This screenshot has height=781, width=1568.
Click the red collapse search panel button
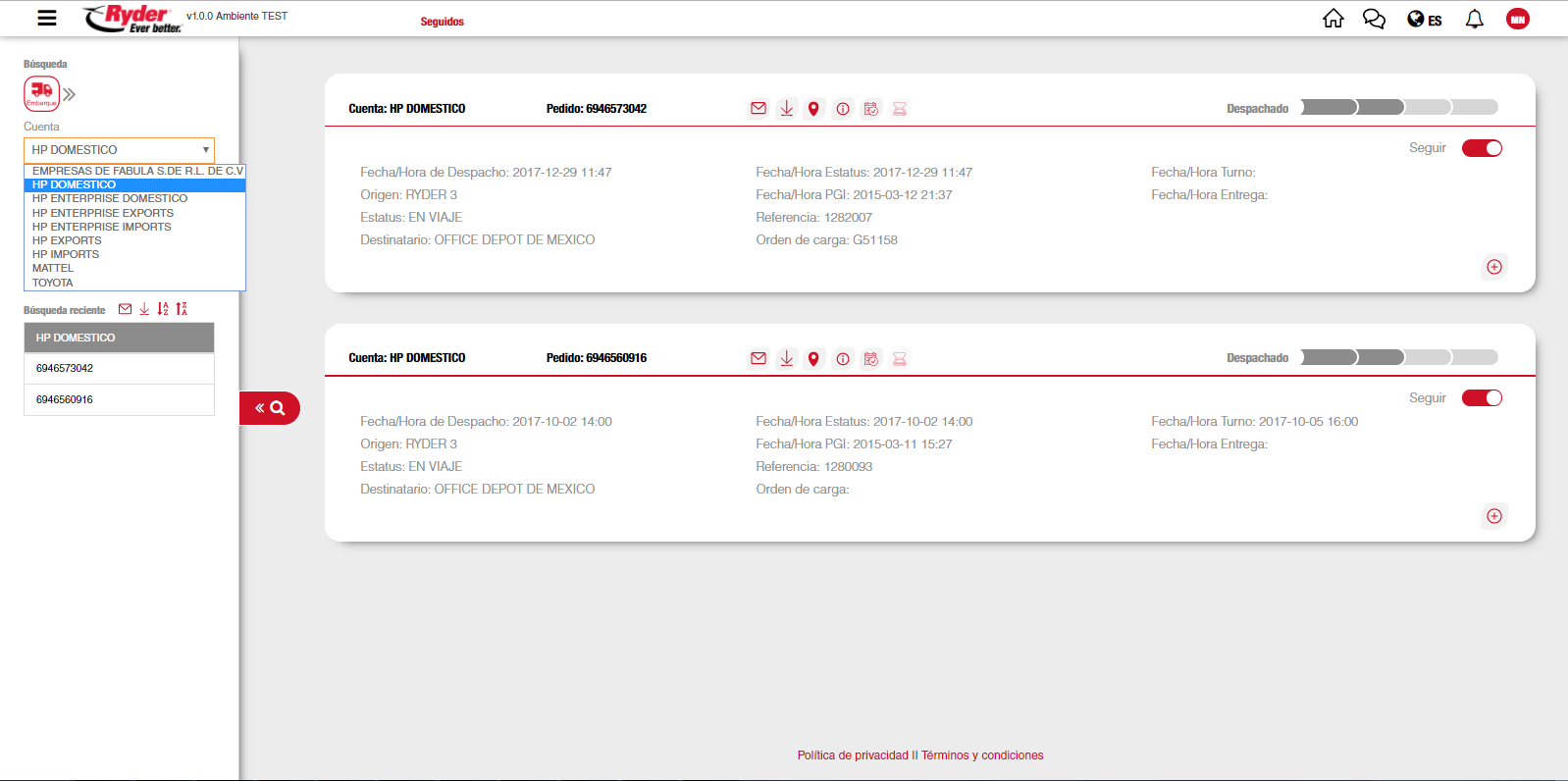269,408
